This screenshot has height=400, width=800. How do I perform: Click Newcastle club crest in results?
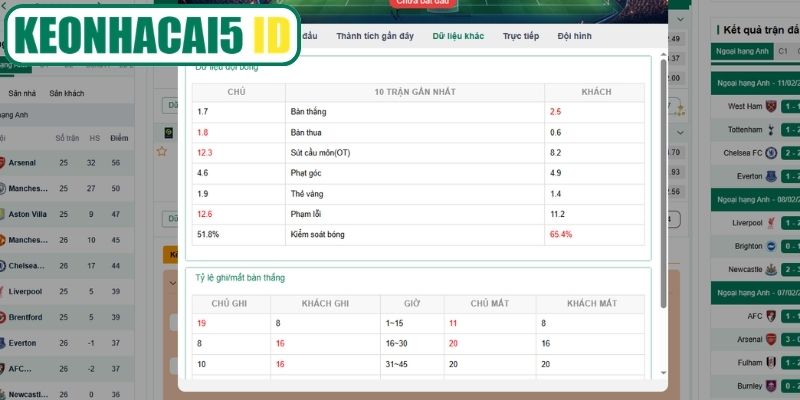point(771,269)
